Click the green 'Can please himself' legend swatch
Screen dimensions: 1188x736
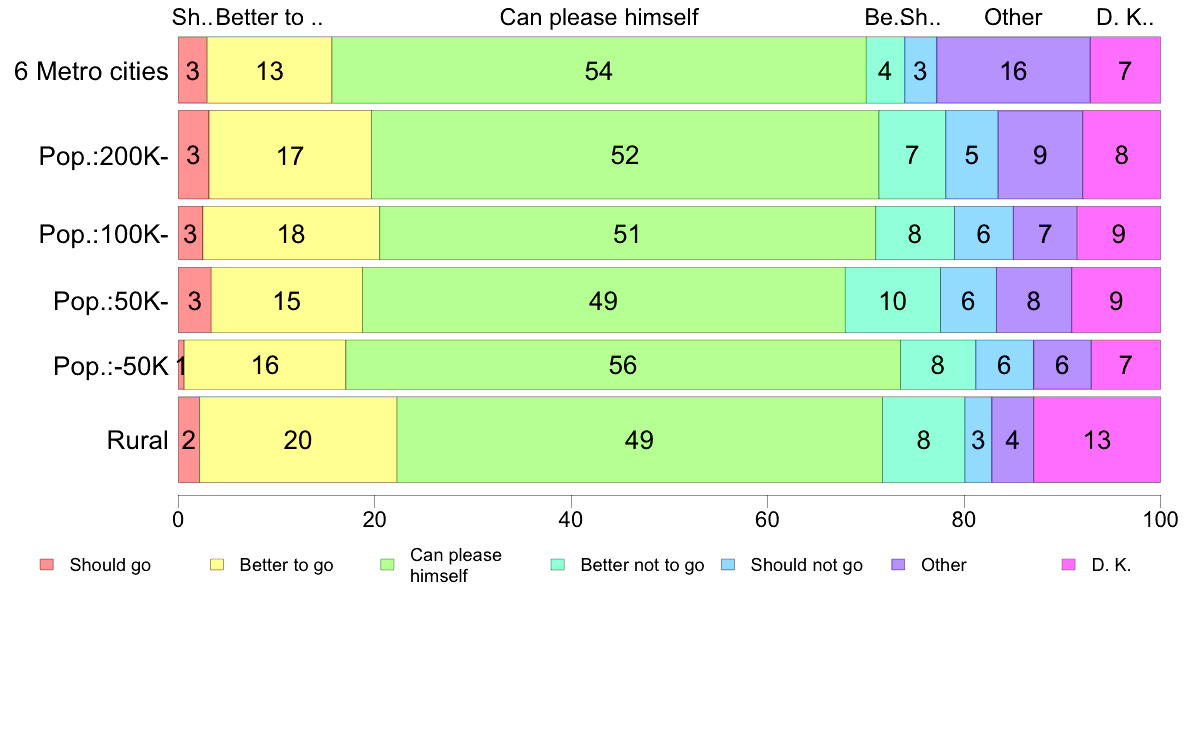coord(387,565)
